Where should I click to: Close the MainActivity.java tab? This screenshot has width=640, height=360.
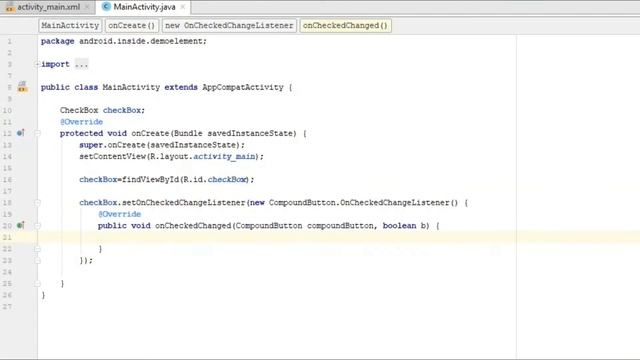tap(182, 7)
